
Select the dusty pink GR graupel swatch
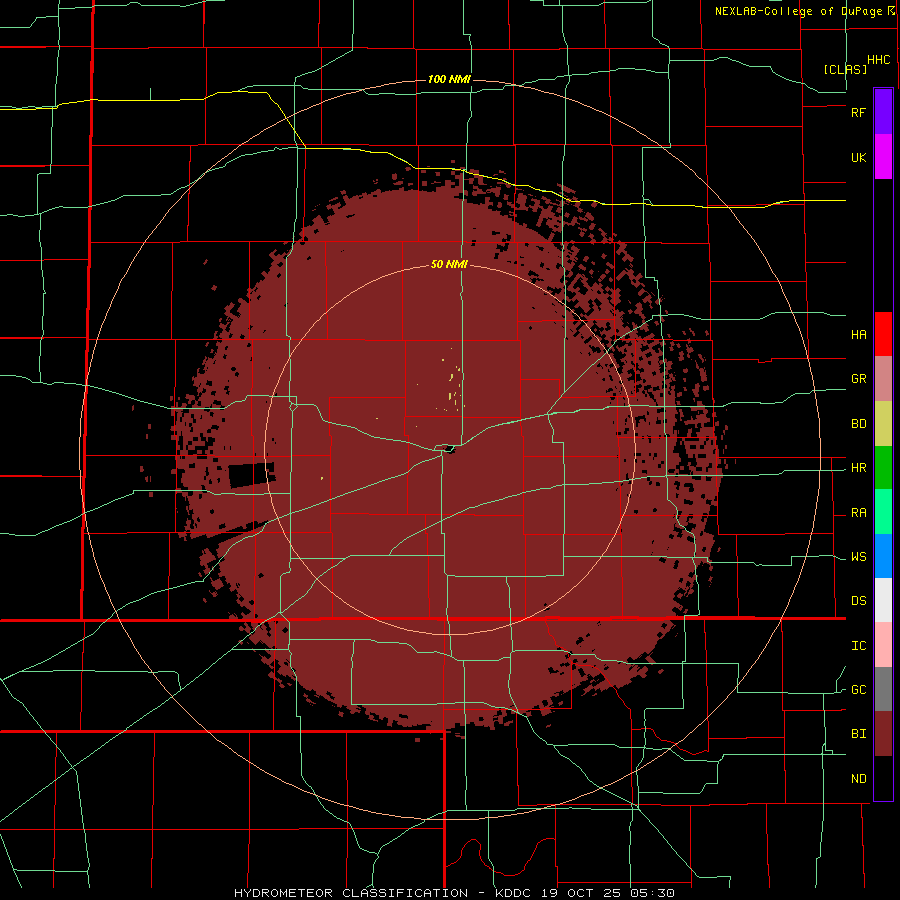883,379
